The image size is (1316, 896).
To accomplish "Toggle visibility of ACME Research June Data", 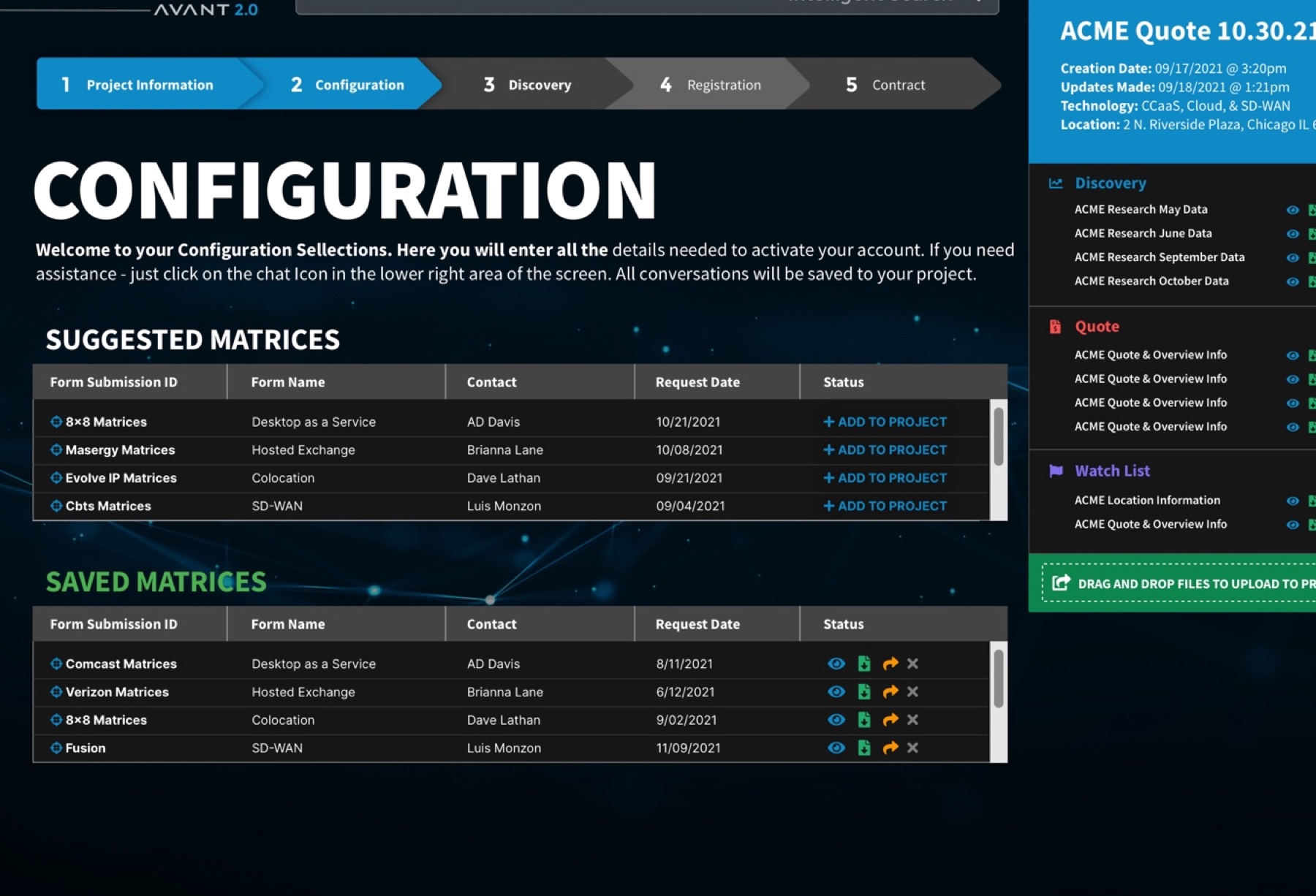I will click(1293, 234).
